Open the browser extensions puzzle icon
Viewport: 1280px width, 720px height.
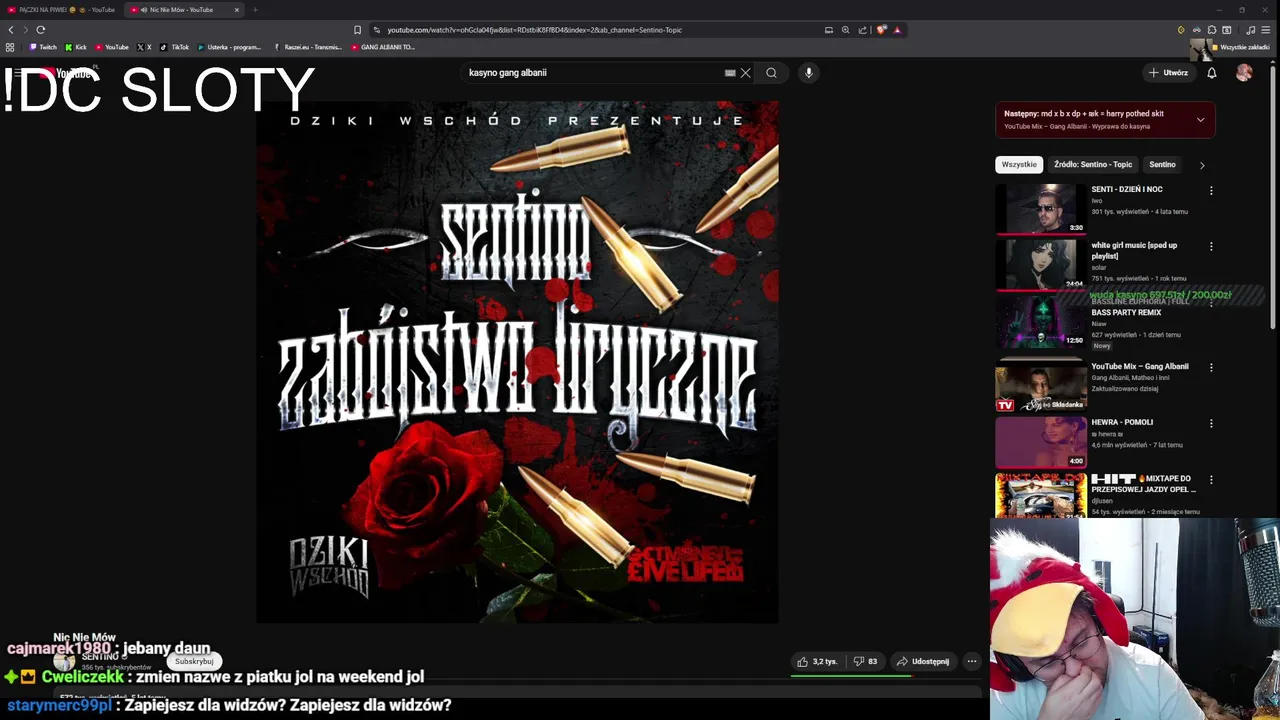coord(1211,30)
